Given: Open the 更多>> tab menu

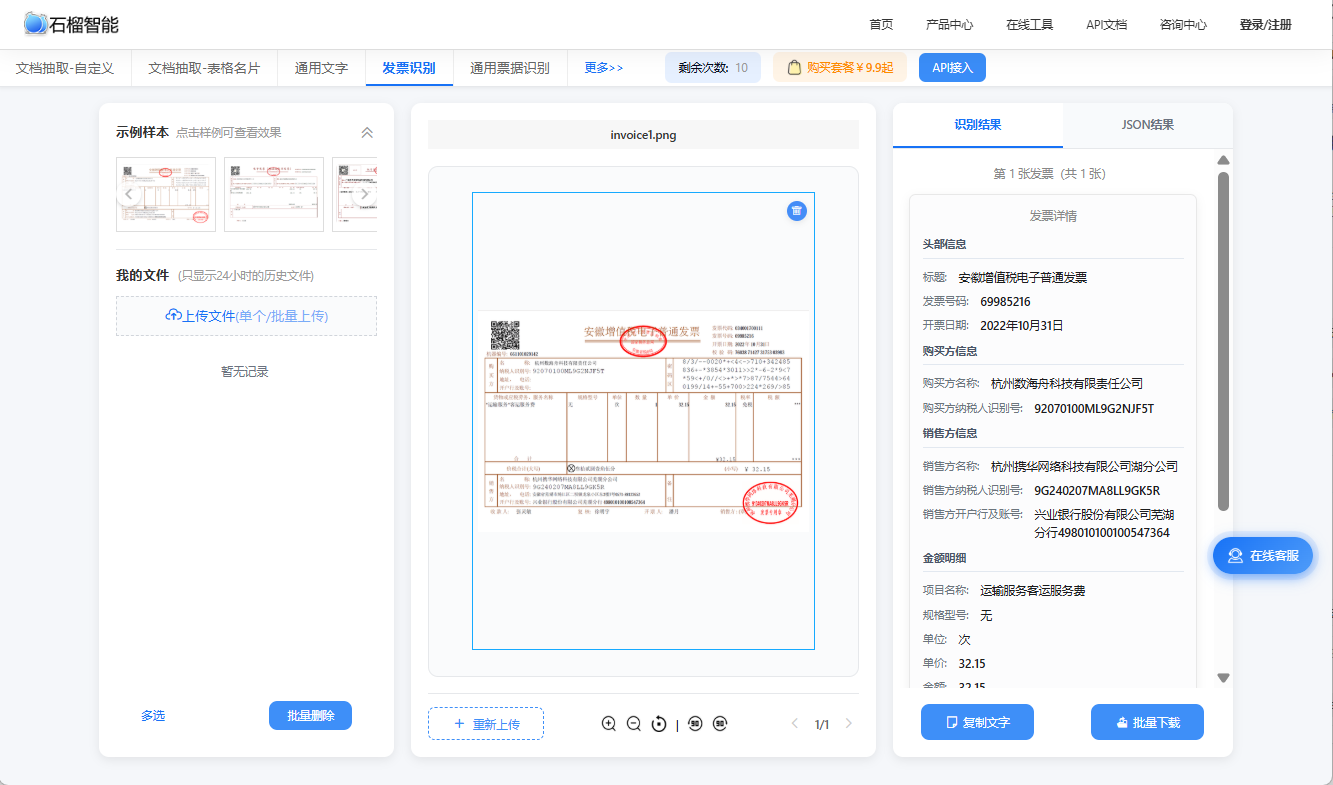Looking at the screenshot, I should click(604, 68).
